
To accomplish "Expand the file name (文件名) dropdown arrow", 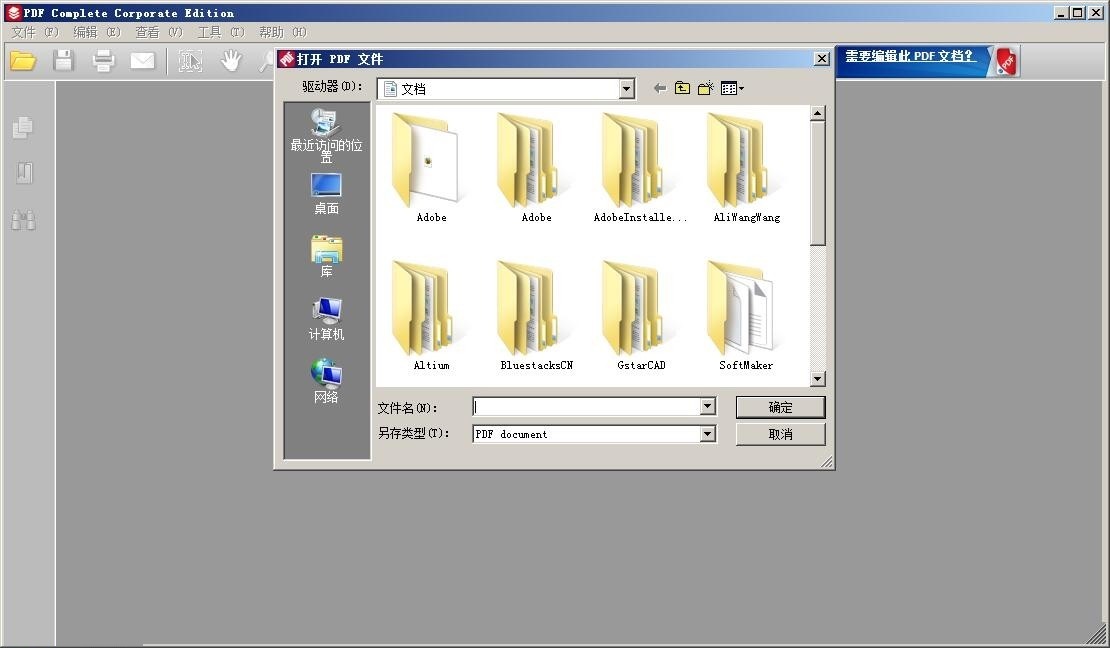I will 707,407.
